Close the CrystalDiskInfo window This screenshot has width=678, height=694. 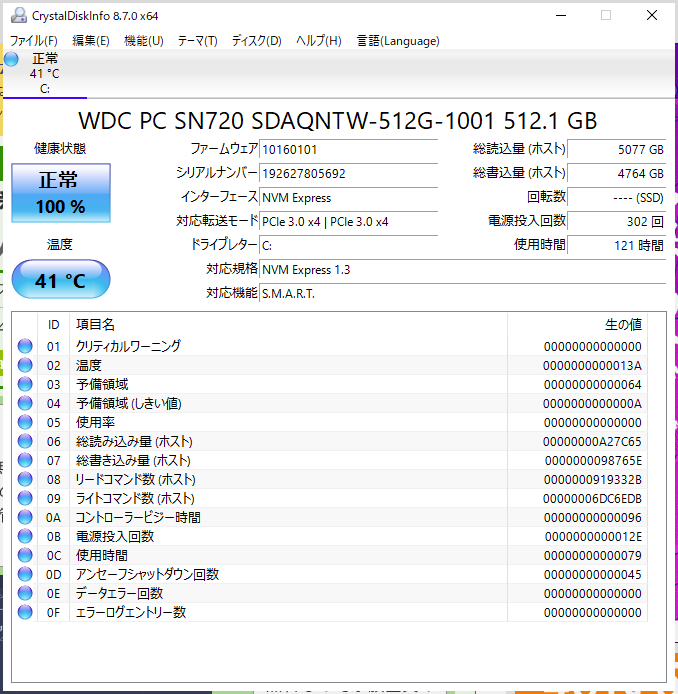tap(651, 15)
